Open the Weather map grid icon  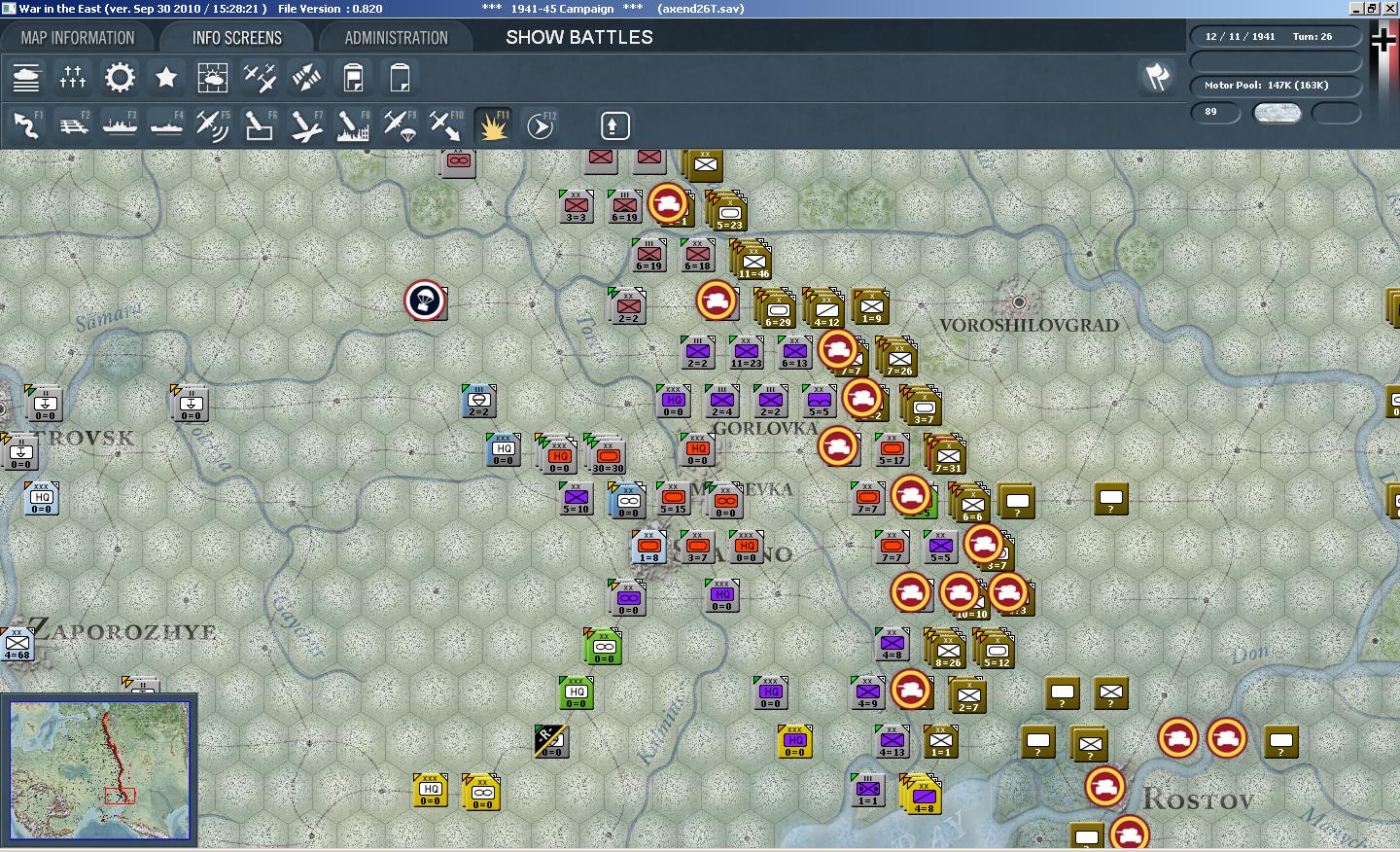pos(213,77)
